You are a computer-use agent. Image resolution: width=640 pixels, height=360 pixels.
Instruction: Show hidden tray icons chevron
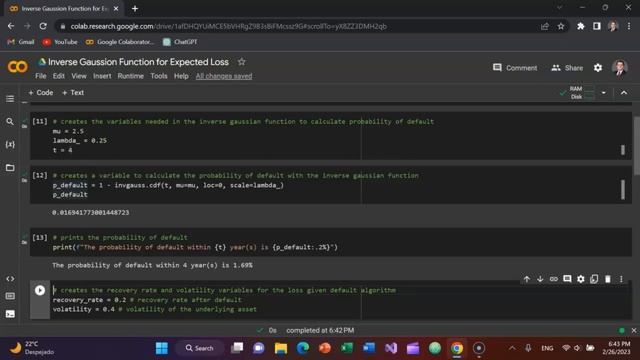click(512, 348)
